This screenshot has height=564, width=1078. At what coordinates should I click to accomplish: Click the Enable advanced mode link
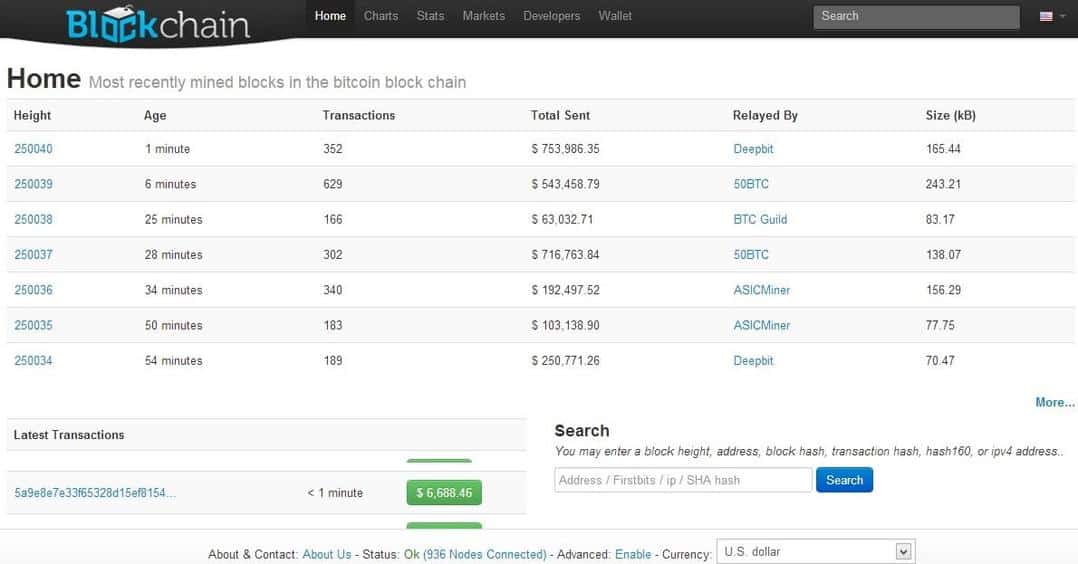pos(632,554)
